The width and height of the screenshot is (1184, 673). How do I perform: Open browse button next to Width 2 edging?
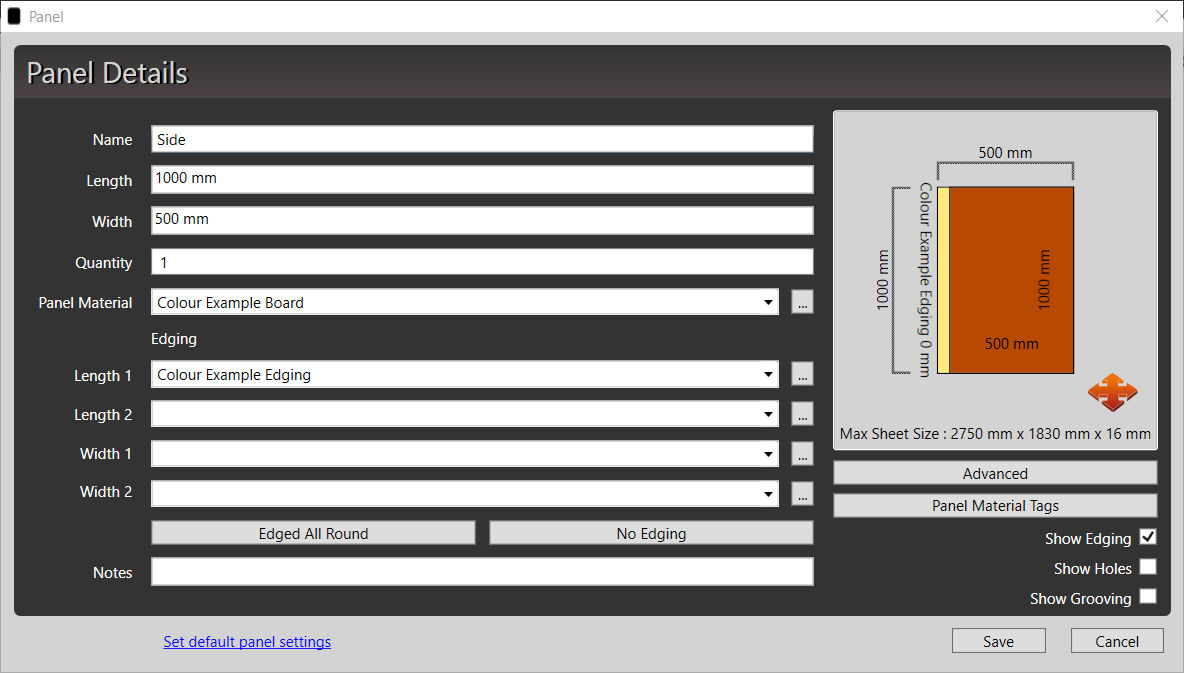(x=802, y=494)
